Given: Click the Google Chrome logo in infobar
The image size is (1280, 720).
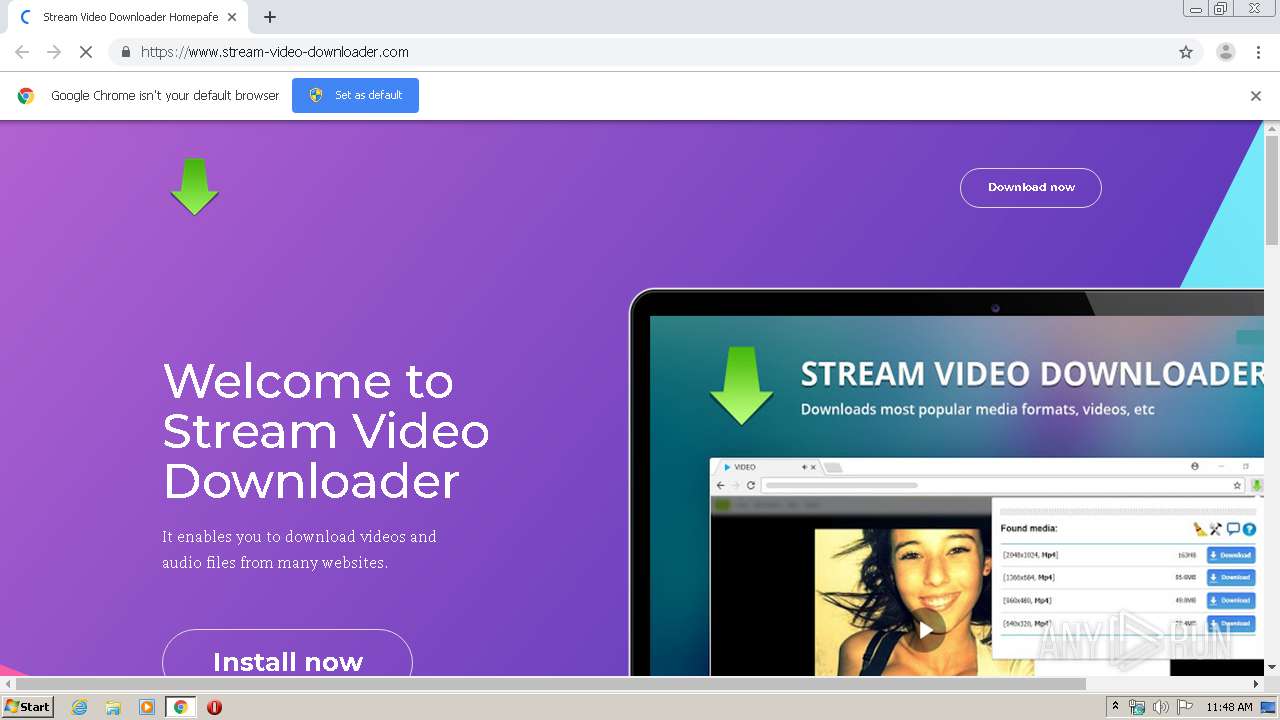Looking at the screenshot, I should tap(26, 96).
